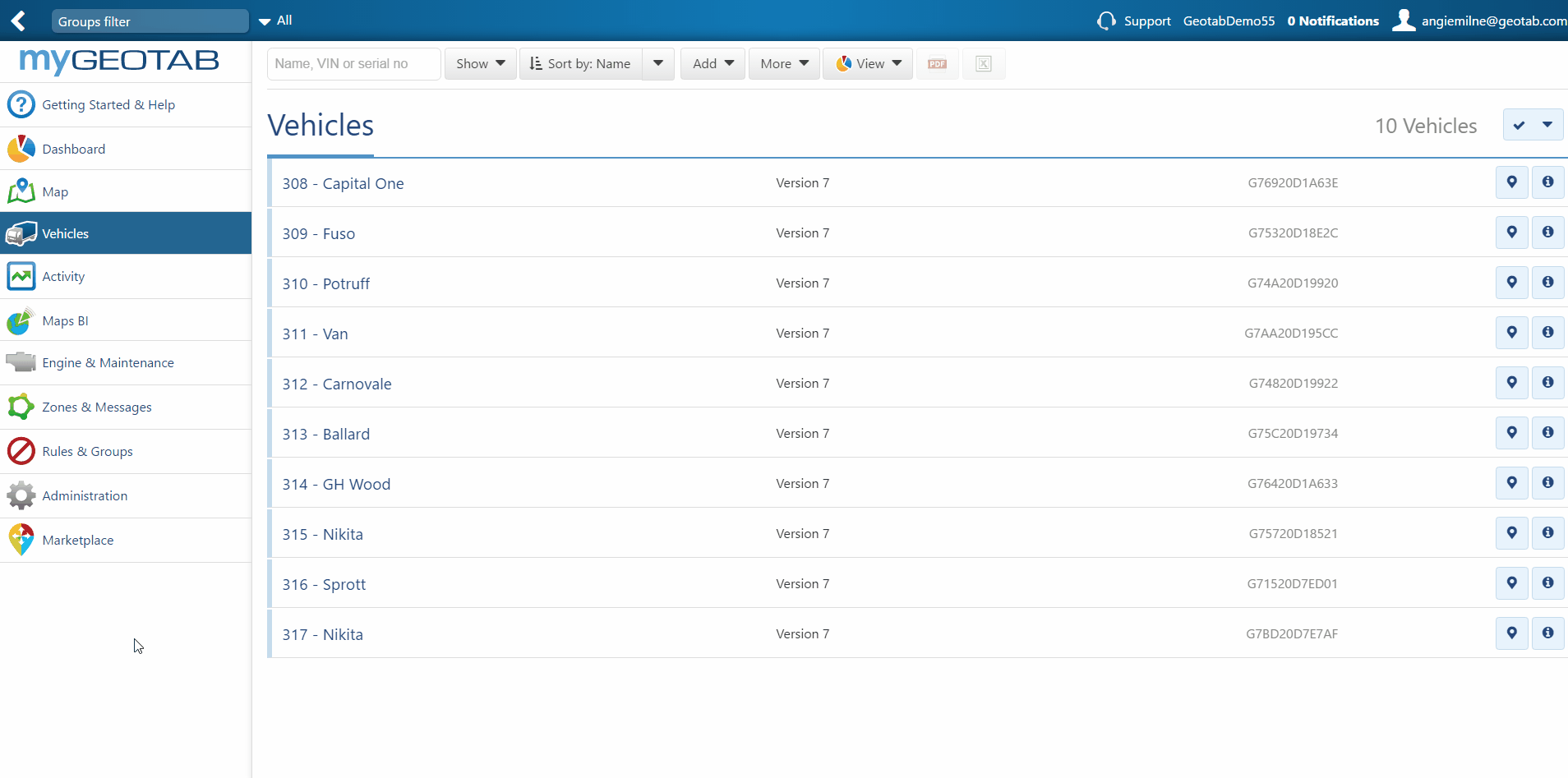This screenshot has height=778, width=1568.
Task: Click the Getting Started question mark icon
Action: point(21,104)
